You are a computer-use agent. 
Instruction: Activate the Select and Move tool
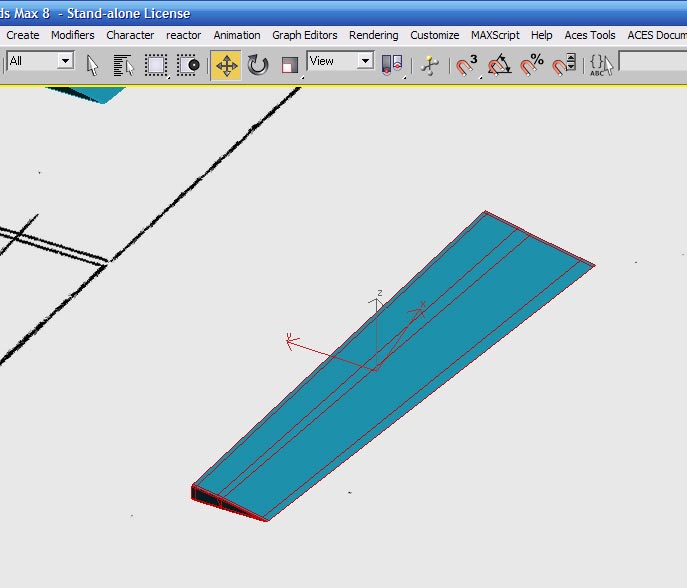pos(225,65)
